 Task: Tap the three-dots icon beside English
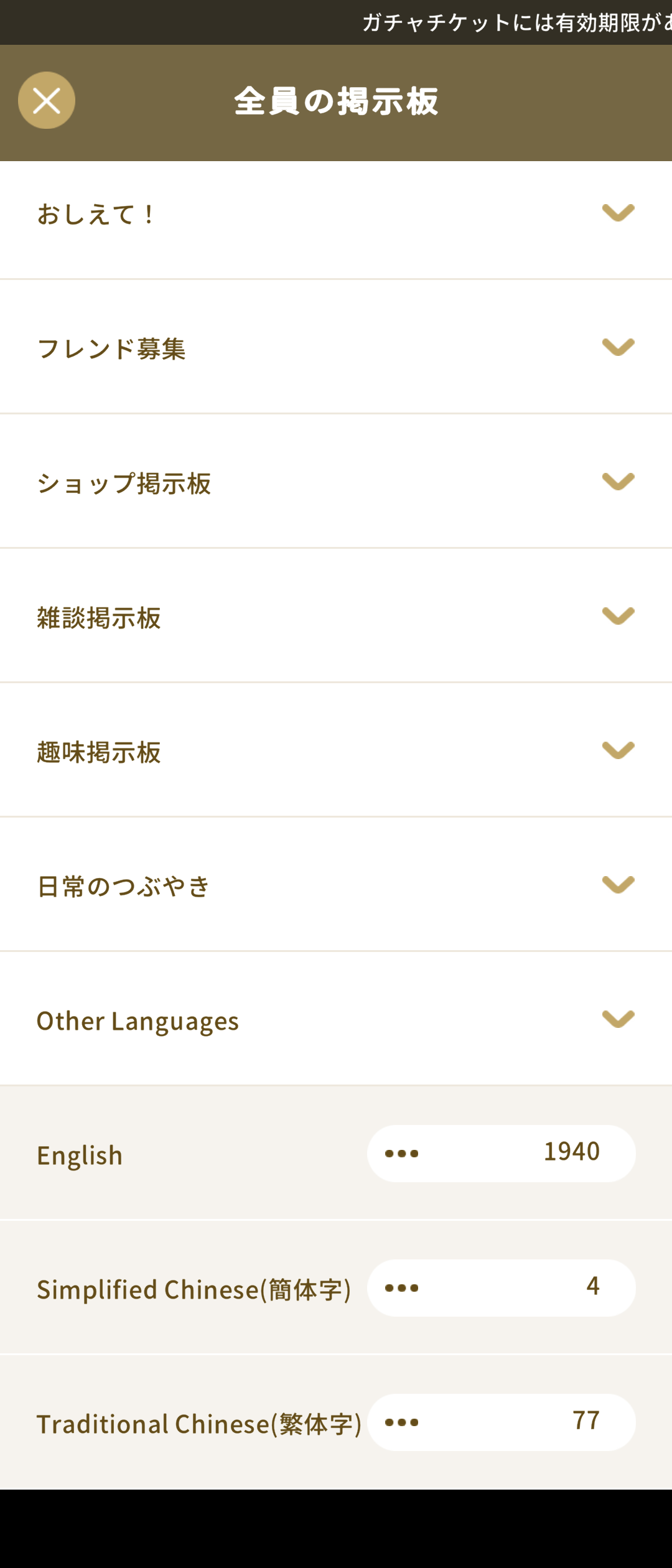coord(401,1154)
